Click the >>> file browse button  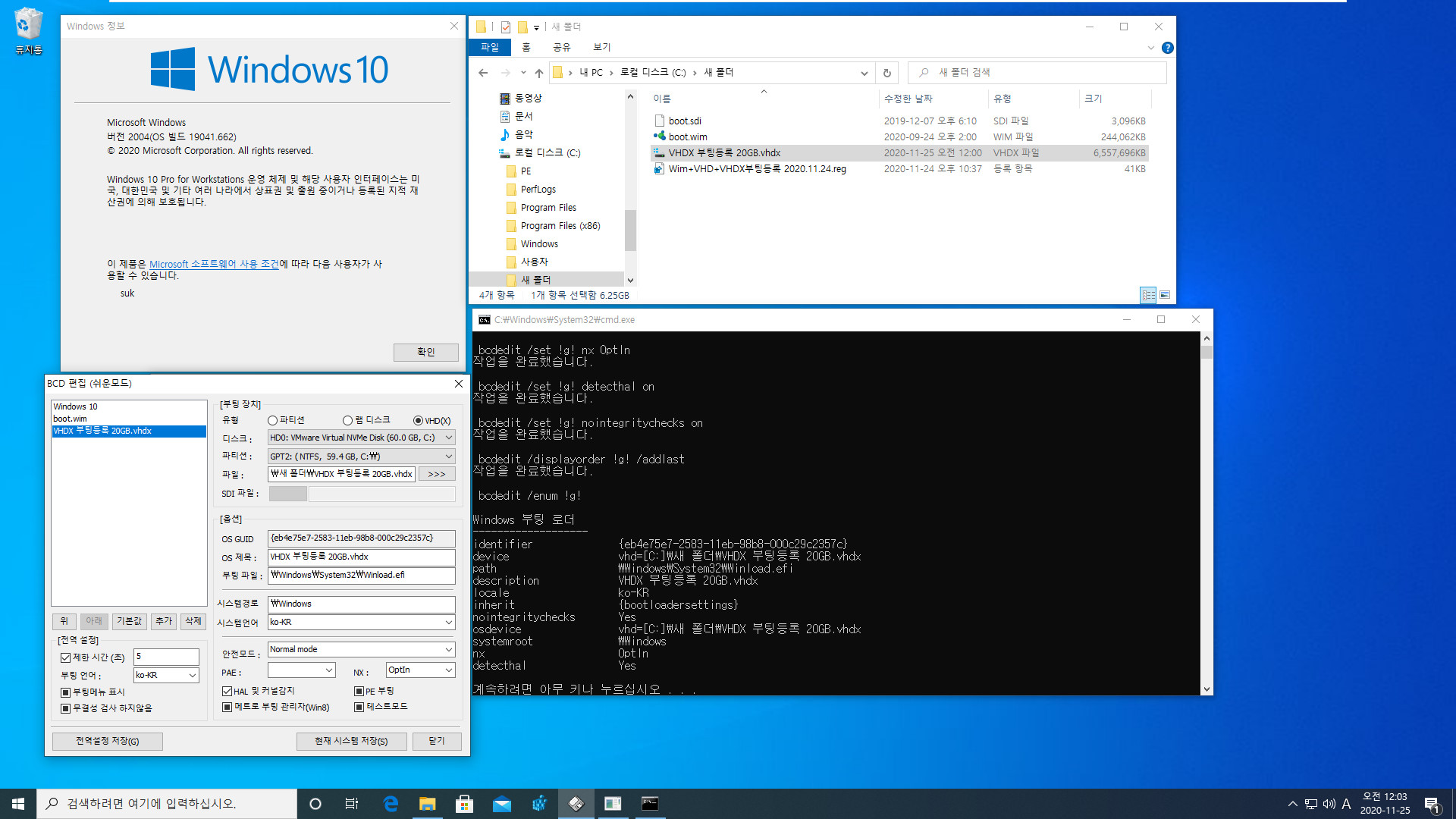[437, 474]
